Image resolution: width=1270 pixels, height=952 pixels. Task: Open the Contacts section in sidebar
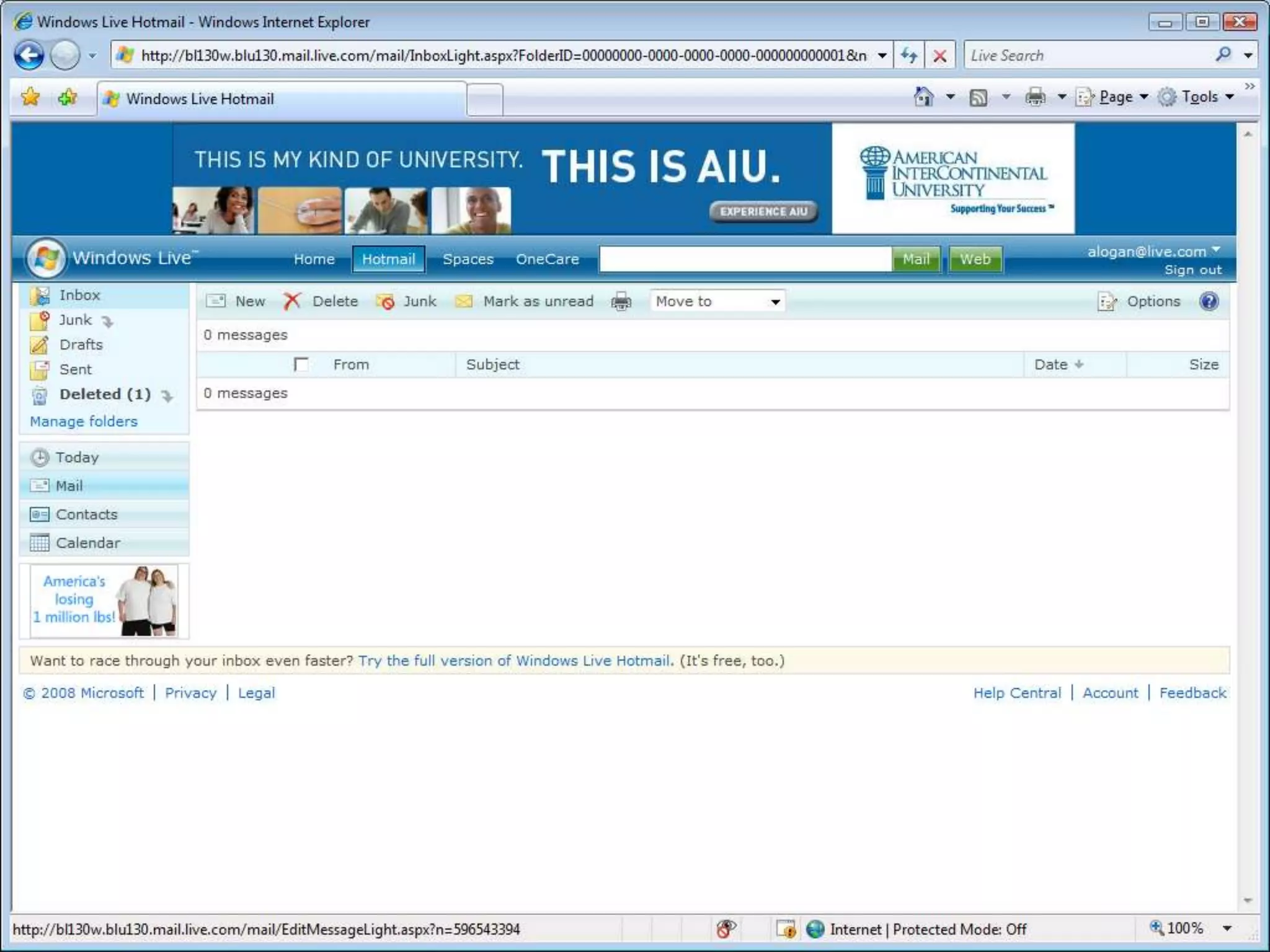coord(104,514)
